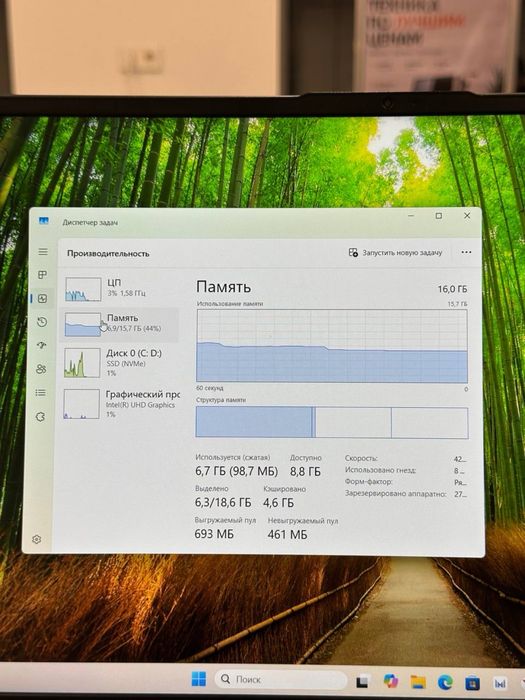This screenshot has height=700, width=525.
Task: Click the '6,3/18,6 ГБ' committed value
Action: click(223, 503)
